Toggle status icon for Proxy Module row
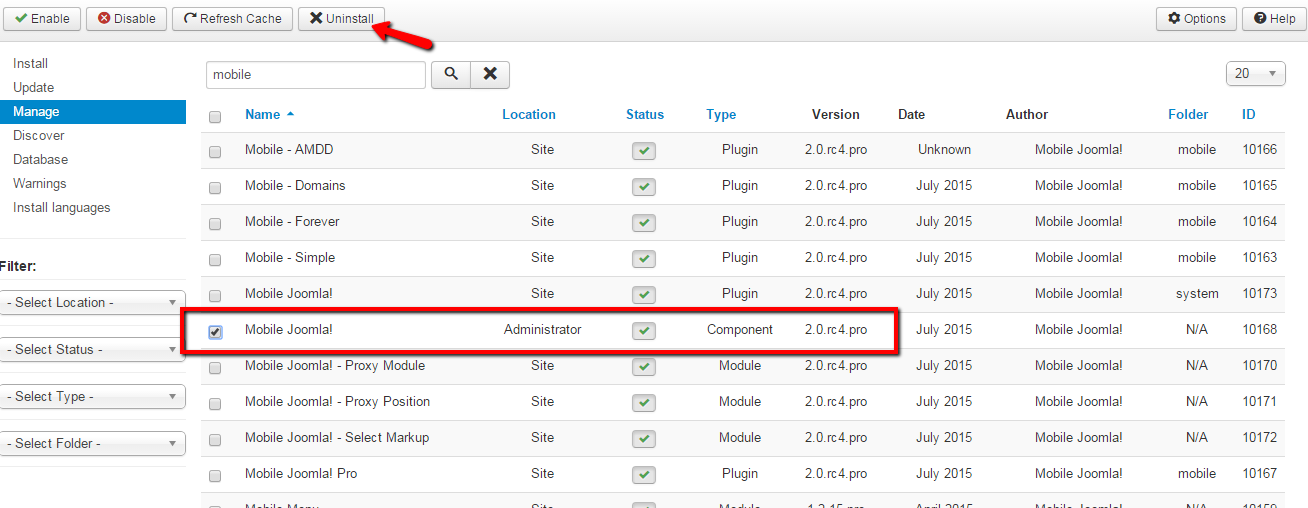The image size is (1308, 508). coord(644,366)
